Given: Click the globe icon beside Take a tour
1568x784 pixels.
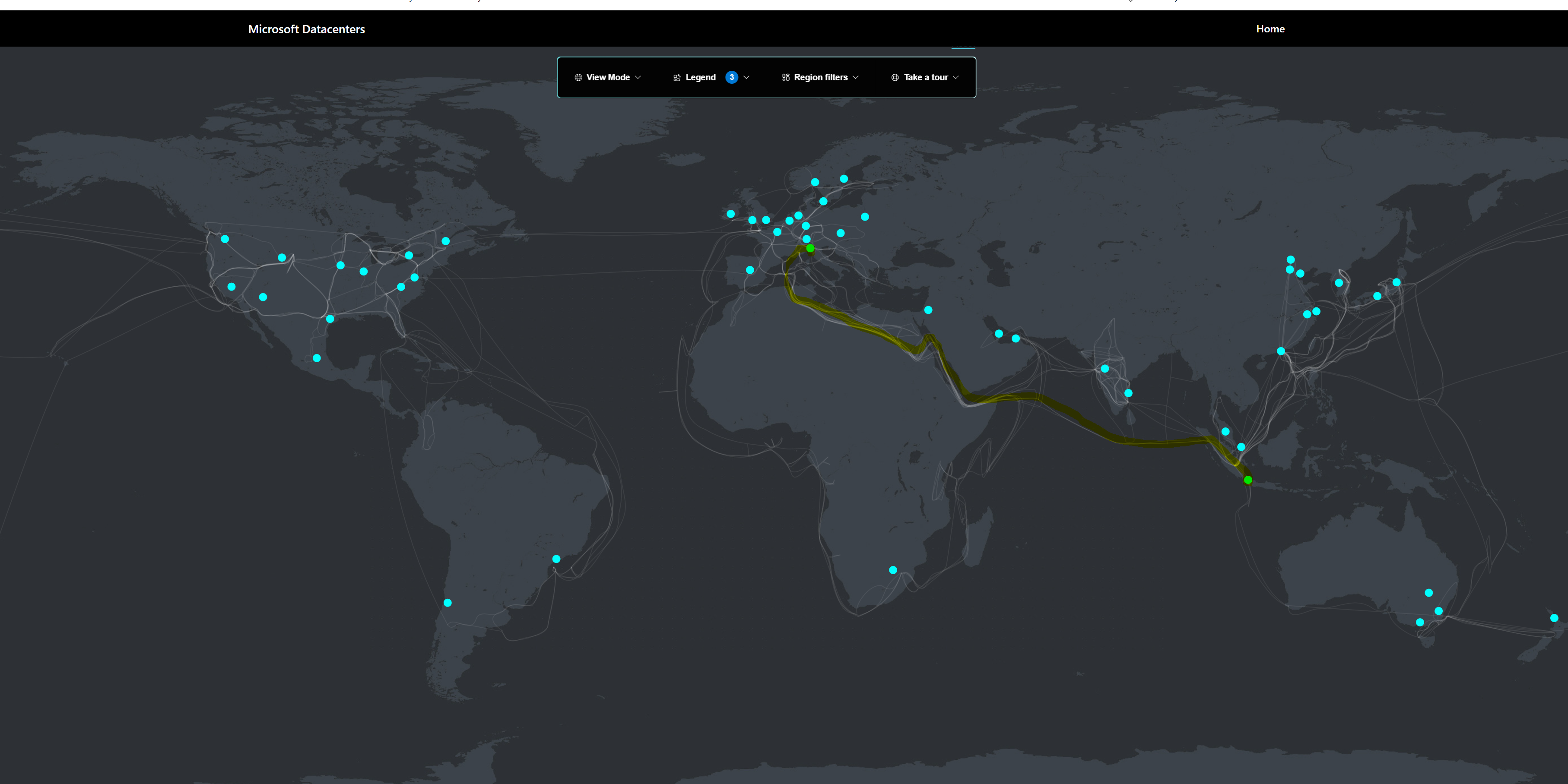Looking at the screenshot, I should click(x=895, y=77).
